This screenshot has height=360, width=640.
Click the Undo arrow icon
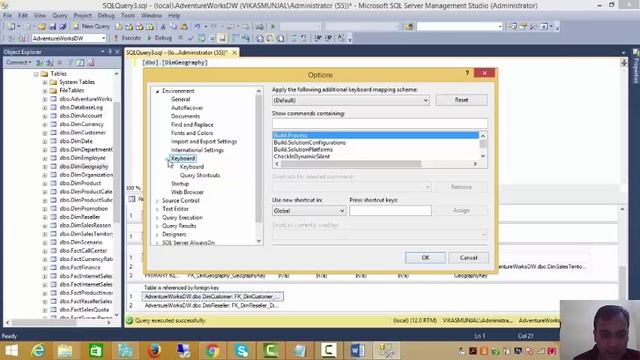click(197, 27)
